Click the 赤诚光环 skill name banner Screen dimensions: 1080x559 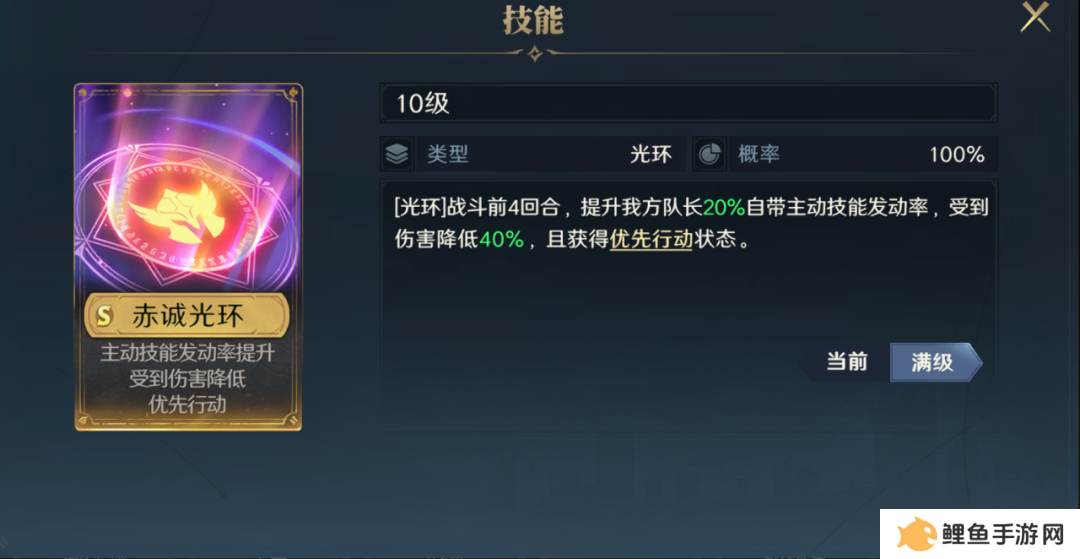pyautogui.click(x=187, y=315)
